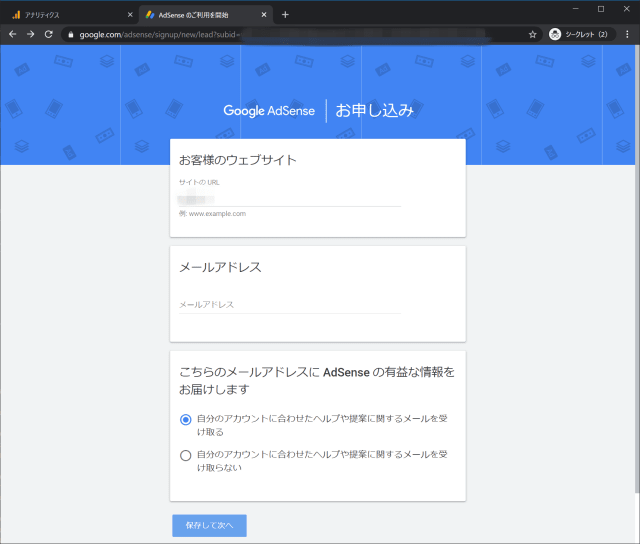
Task: Go forward in browser history
Action: [x=31, y=34]
